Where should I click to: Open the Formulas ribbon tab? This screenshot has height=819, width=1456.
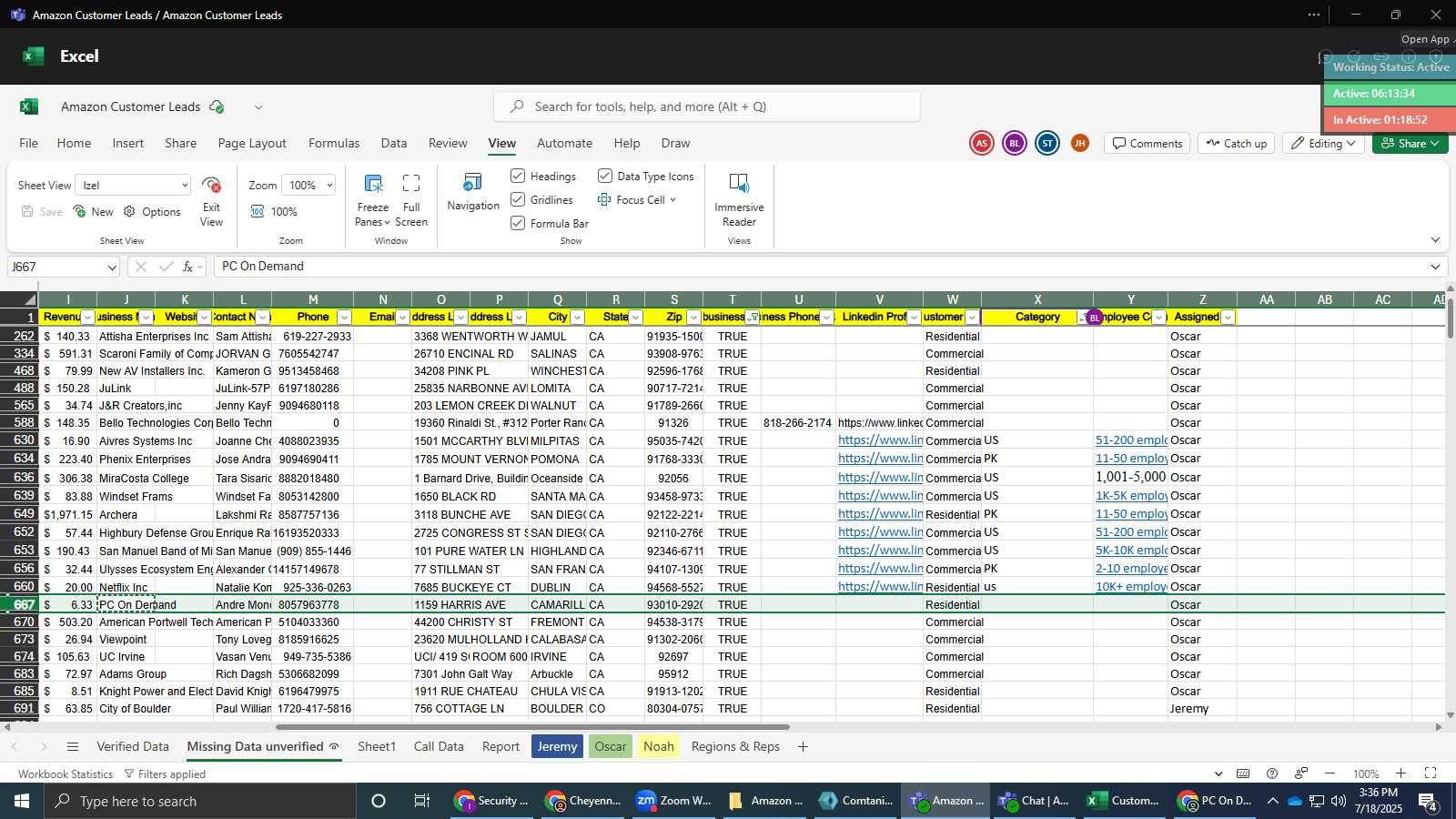(334, 143)
